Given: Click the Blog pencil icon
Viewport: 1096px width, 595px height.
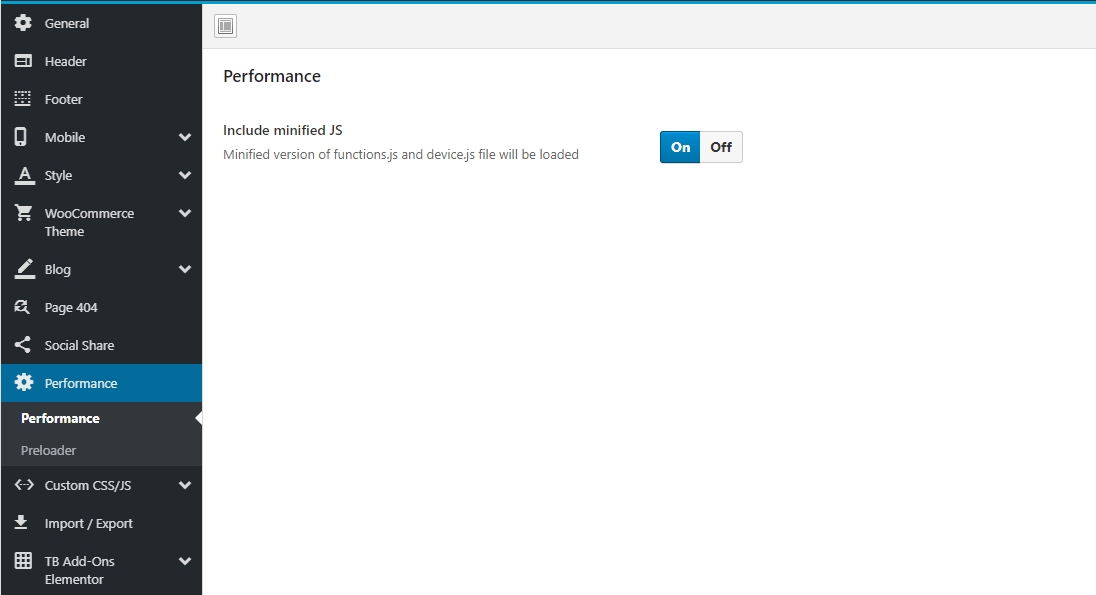Looking at the screenshot, I should pyautogui.click(x=24, y=269).
